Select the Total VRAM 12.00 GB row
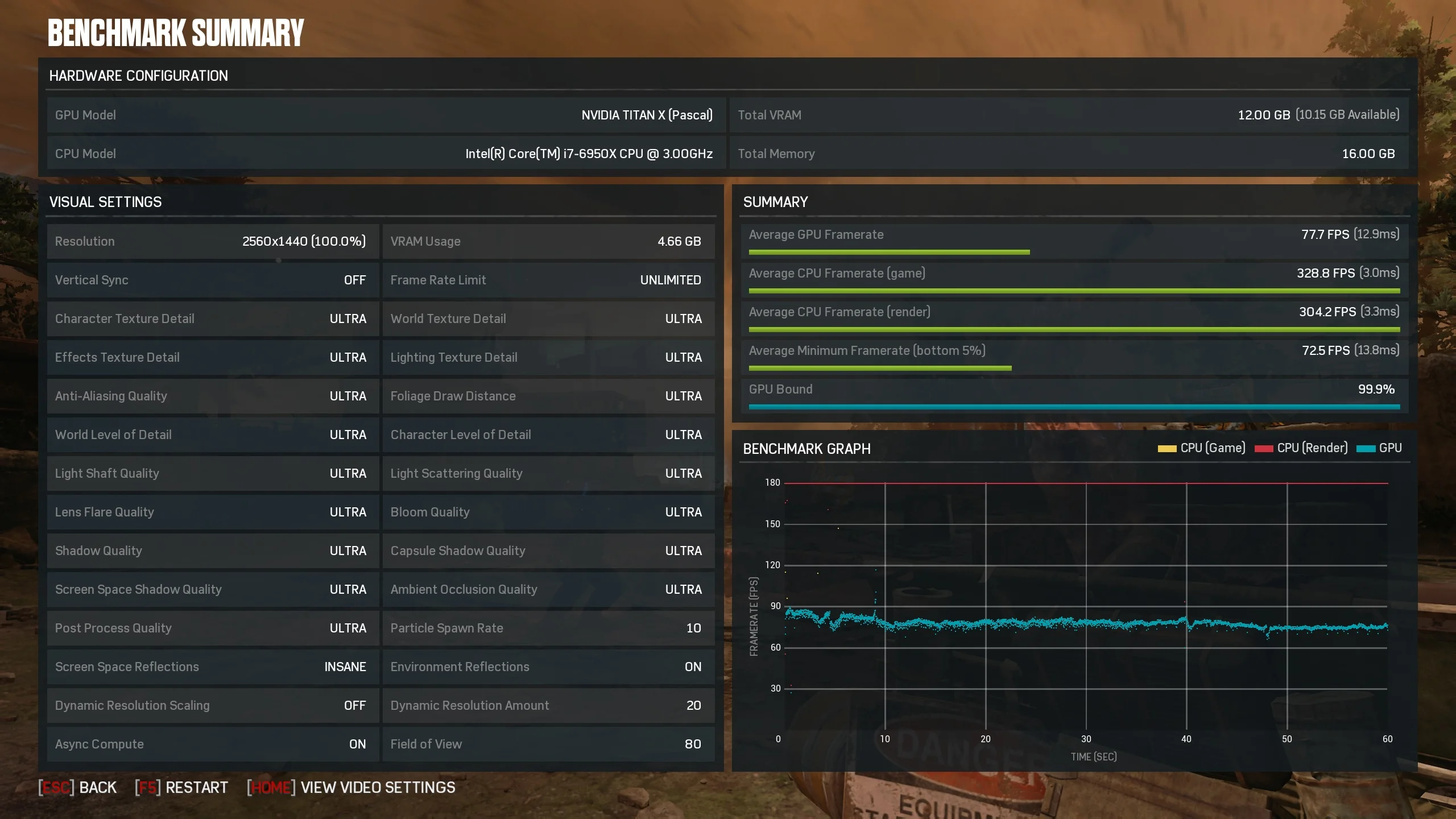The image size is (1456, 819). 1069,115
